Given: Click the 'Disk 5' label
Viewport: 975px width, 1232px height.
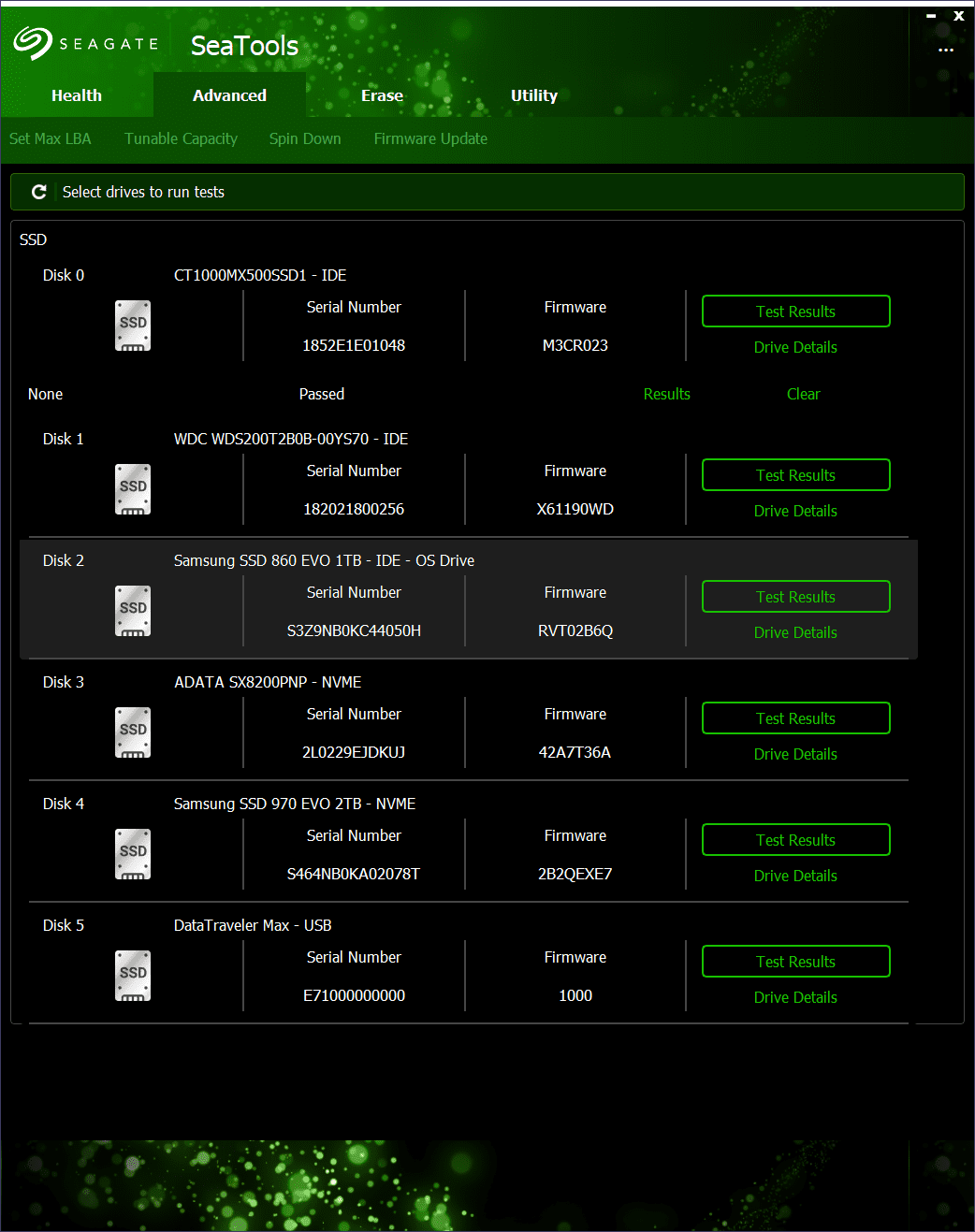Looking at the screenshot, I should click(64, 925).
